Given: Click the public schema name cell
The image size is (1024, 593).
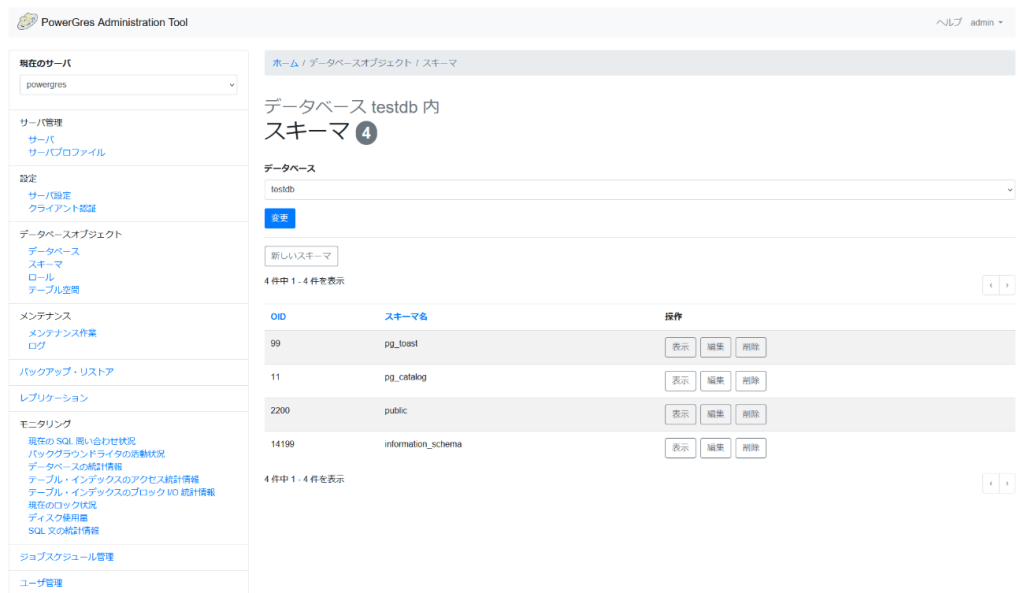Looking at the screenshot, I should pyautogui.click(x=396, y=411).
